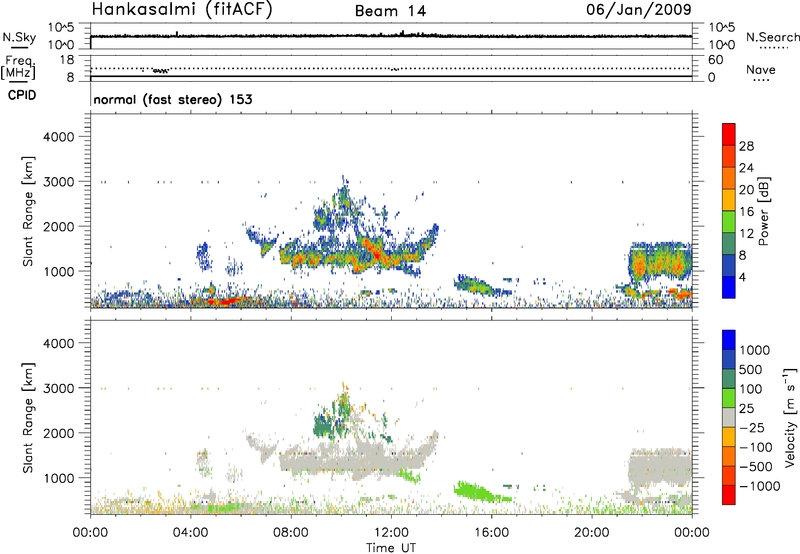The height and width of the screenshot is (554, 800).
Task: Click the 'N.Sky' legend label
Action: pos(19,37)
